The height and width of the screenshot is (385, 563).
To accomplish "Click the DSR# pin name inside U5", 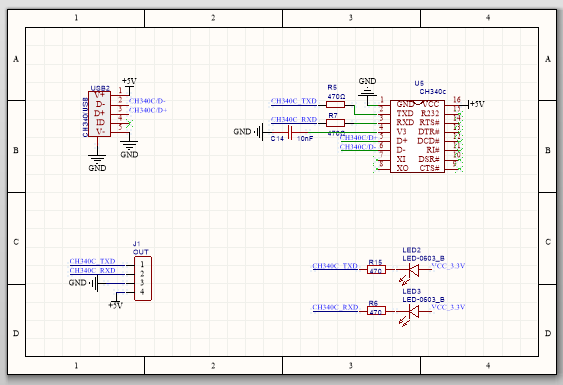I will click(429, 159).
